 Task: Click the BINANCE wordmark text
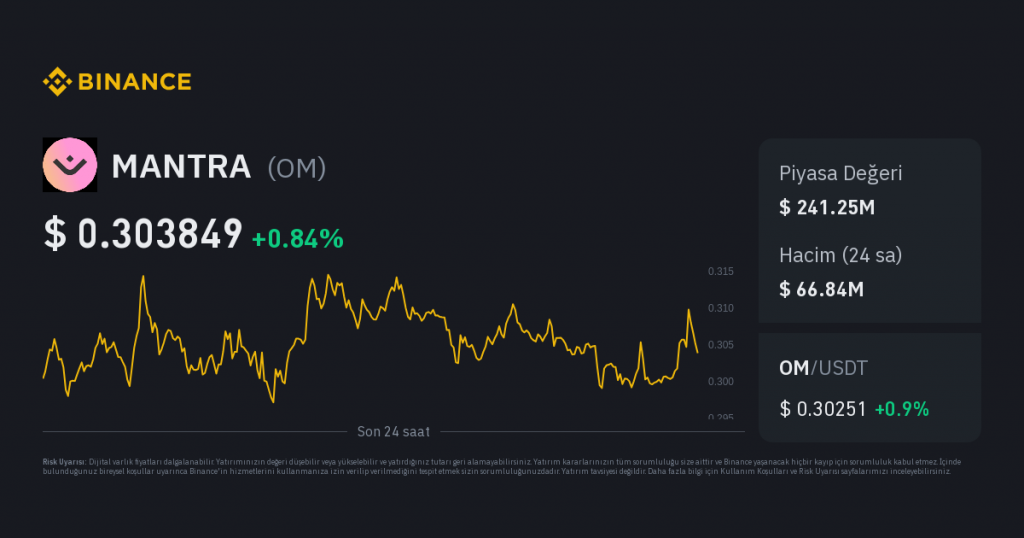(x=135, y=82)
